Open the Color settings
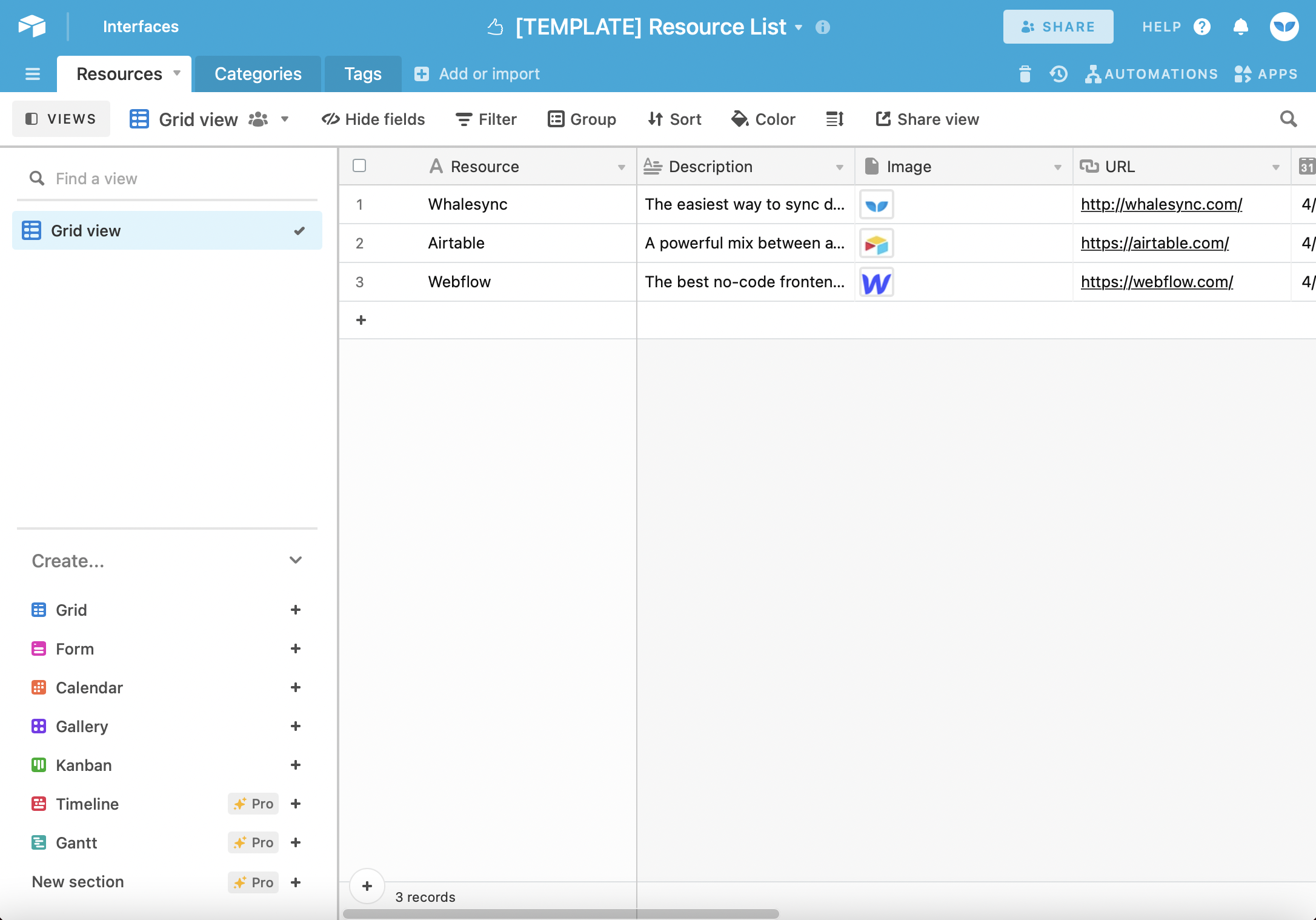This screenshot has height=920, width=1316. point(763,119)
